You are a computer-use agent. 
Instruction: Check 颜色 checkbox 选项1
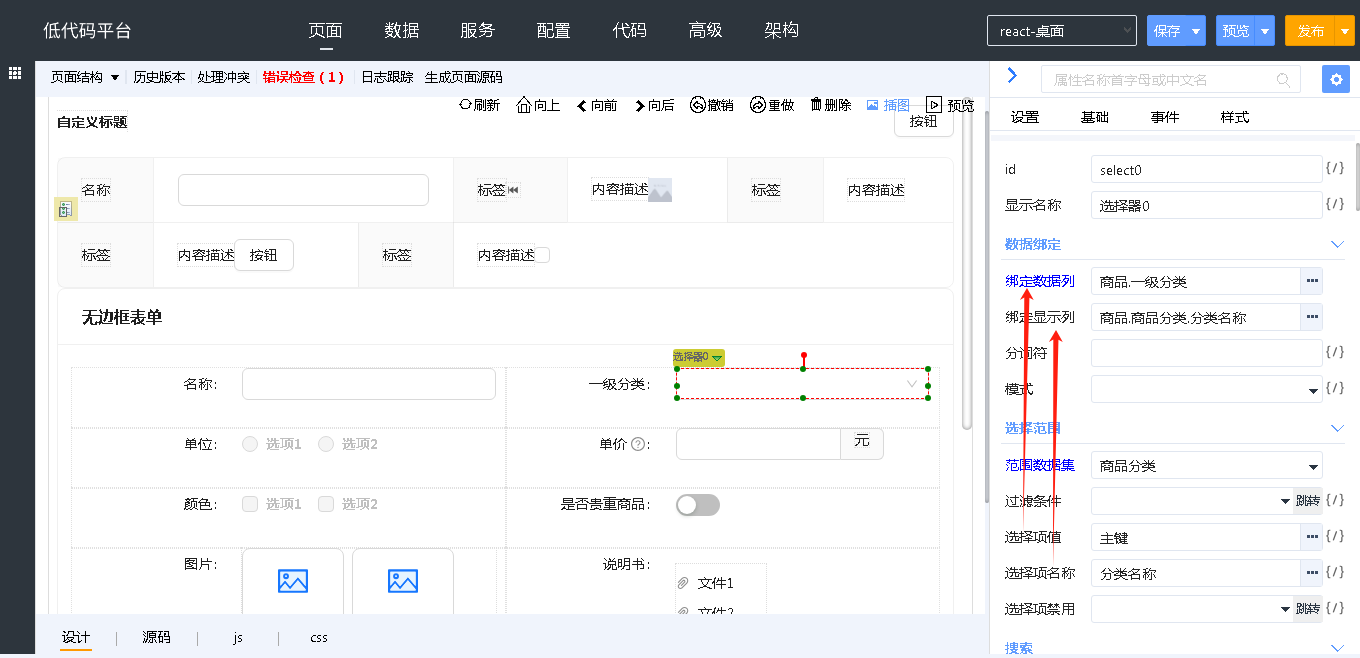(250, 504)
